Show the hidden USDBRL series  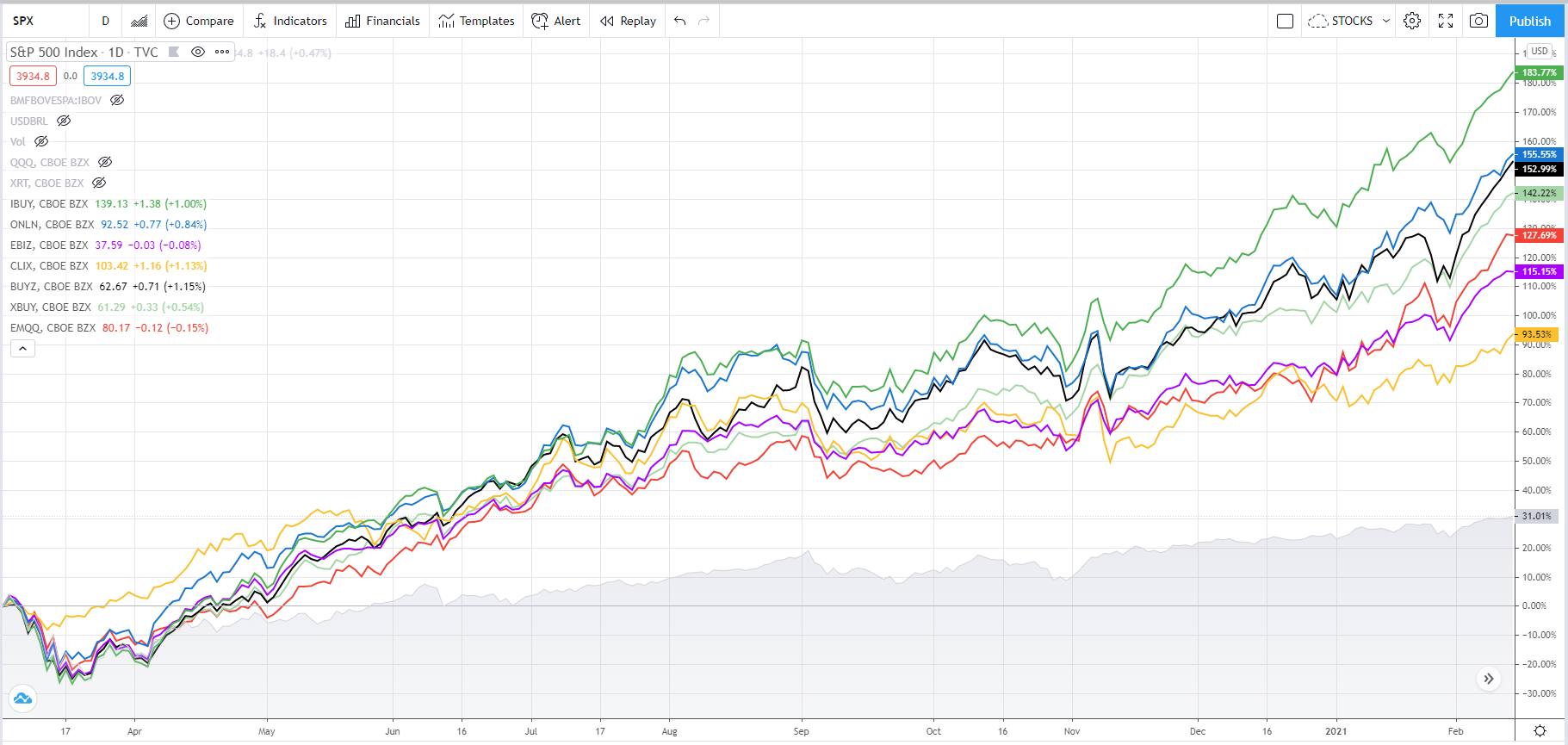point(64,121)
